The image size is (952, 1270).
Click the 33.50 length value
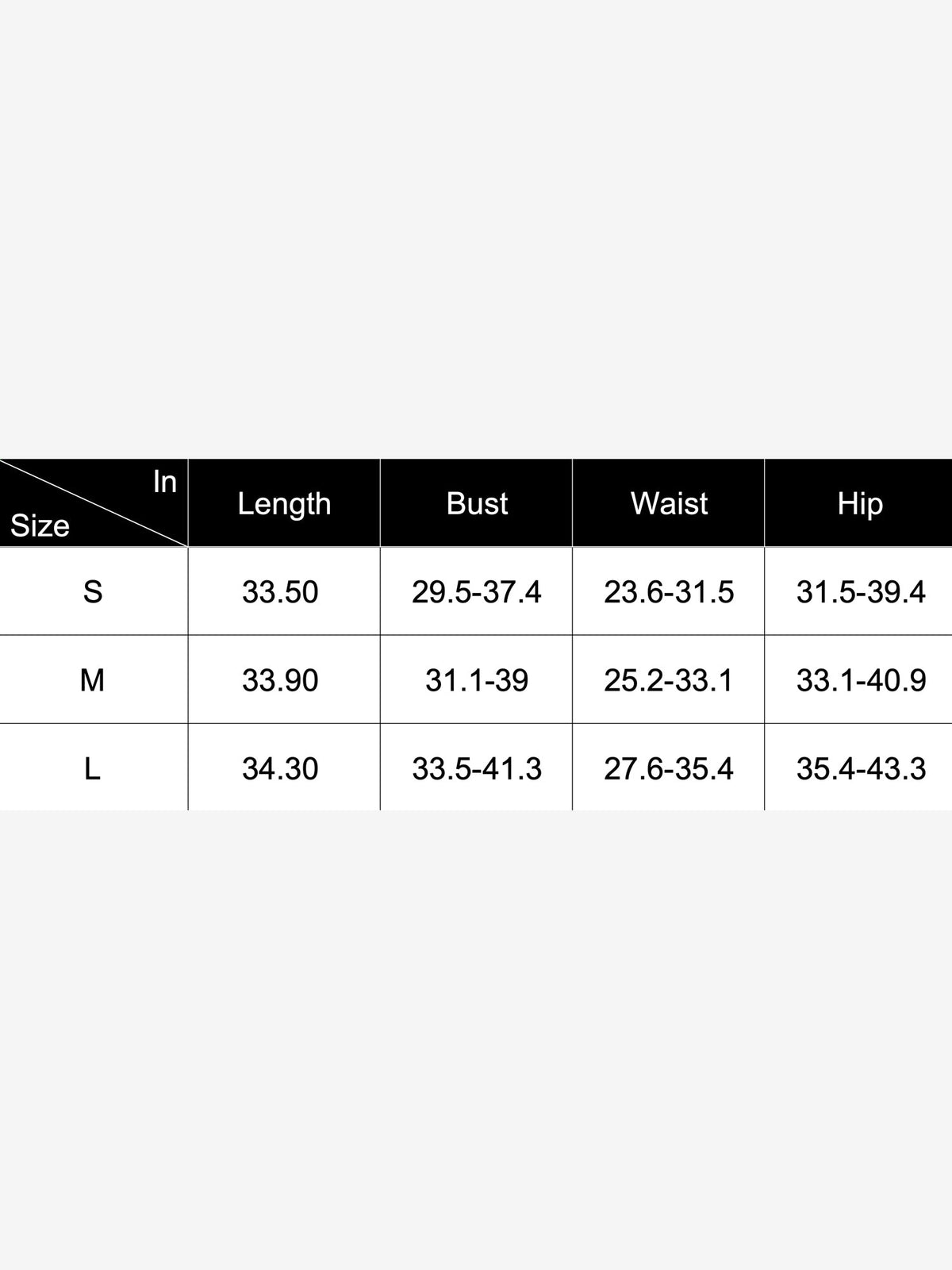pos(280,592)
